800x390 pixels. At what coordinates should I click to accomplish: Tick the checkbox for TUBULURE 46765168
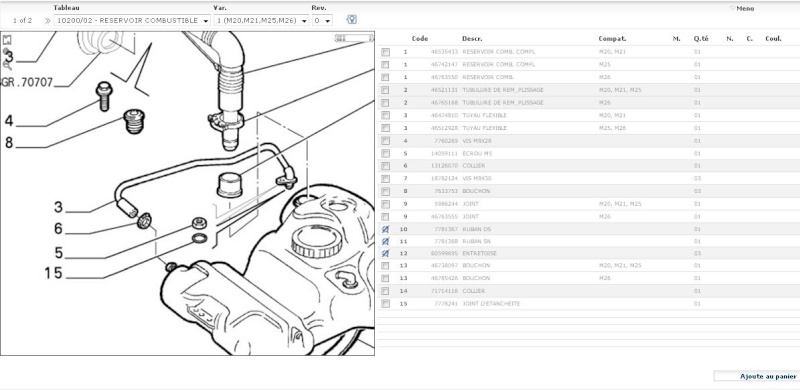(385, 103)
